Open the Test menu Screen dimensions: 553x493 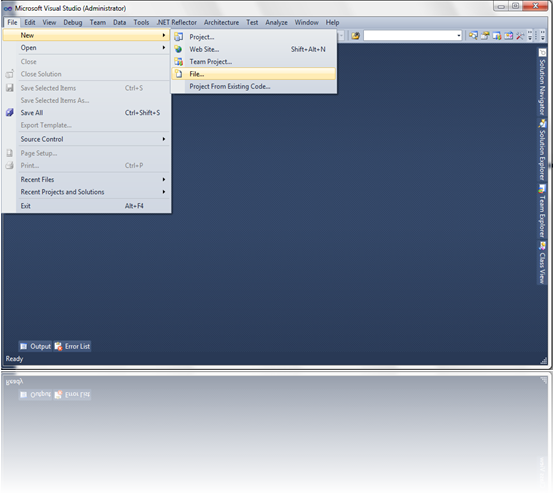252,22
